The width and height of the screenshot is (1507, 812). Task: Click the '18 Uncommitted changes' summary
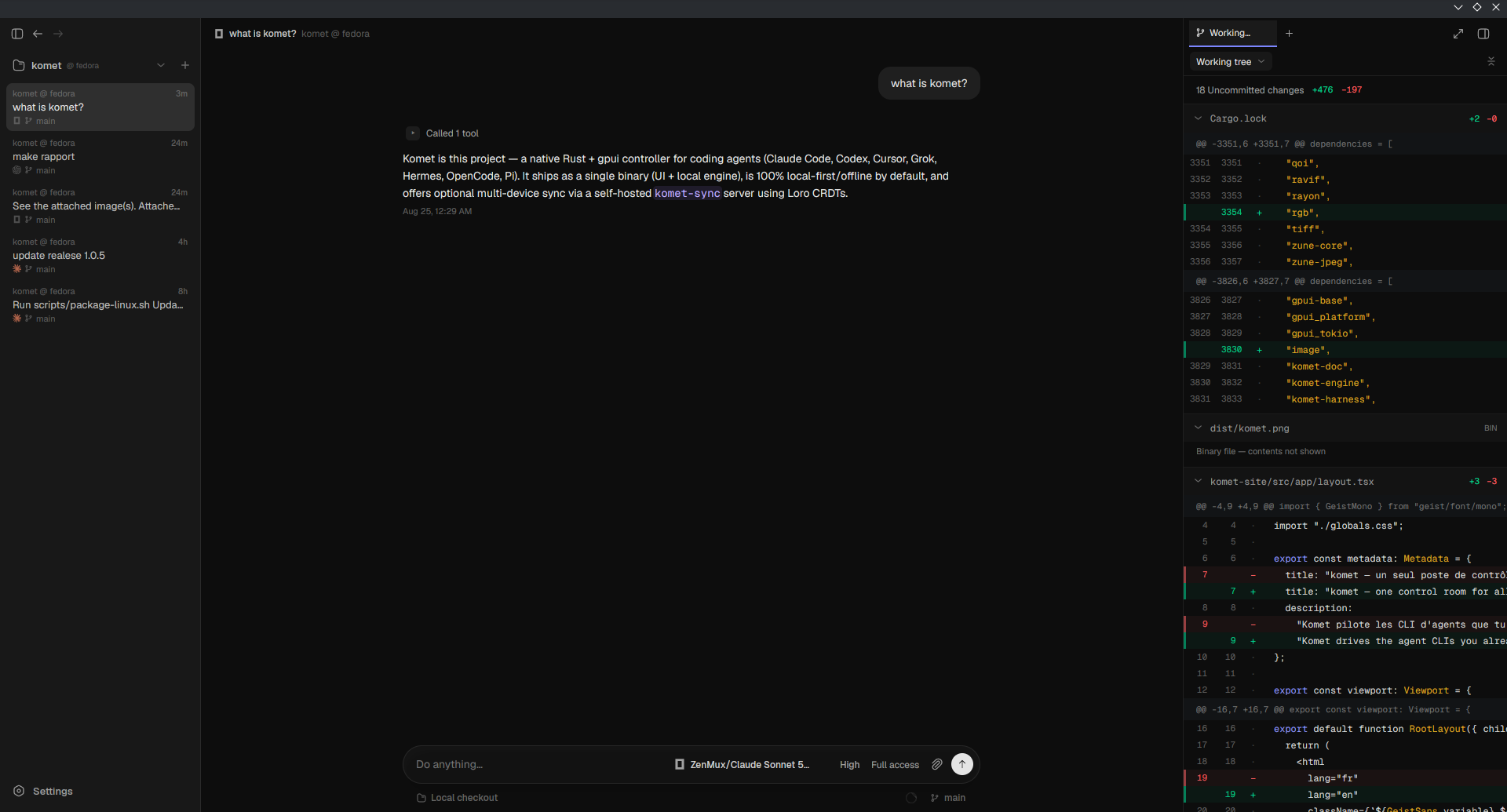[x=1250, y=90]
